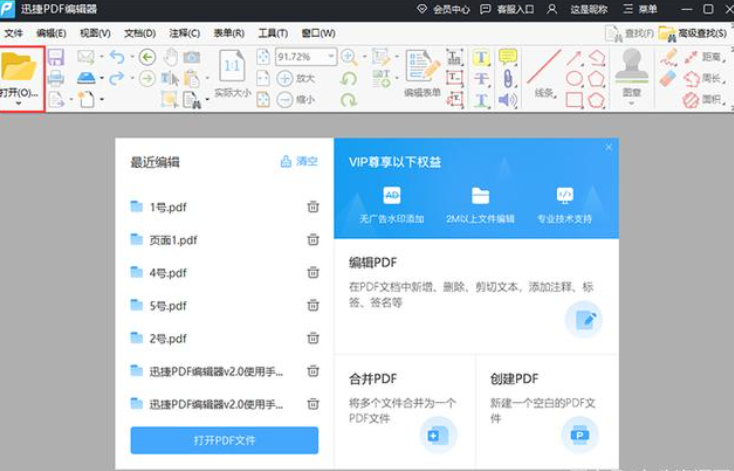Screen dimensions: 734x471
Task: Select the Hand tool
Action: point(171,57)
